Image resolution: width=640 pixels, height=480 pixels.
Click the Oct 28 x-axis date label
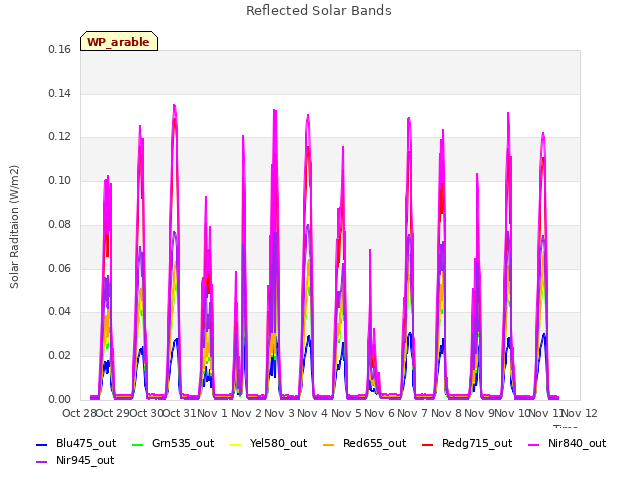(x=79, y=413)
